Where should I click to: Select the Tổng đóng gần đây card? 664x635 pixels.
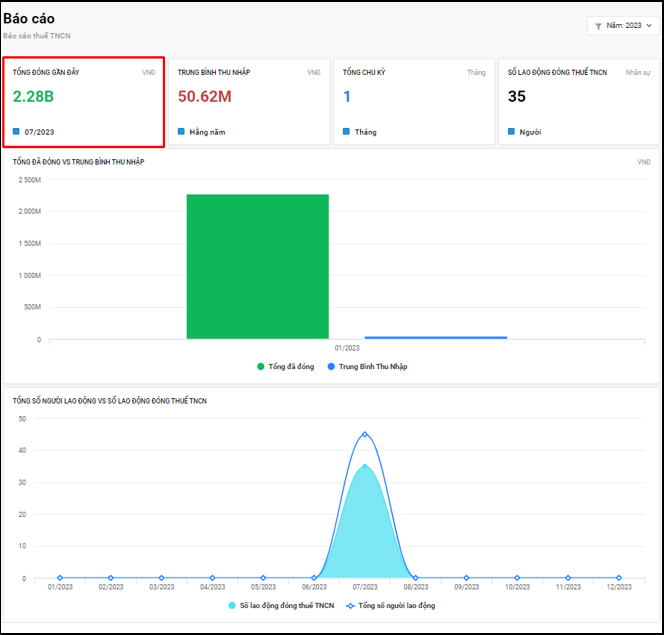pyautogui.click(x=83, y=102)
